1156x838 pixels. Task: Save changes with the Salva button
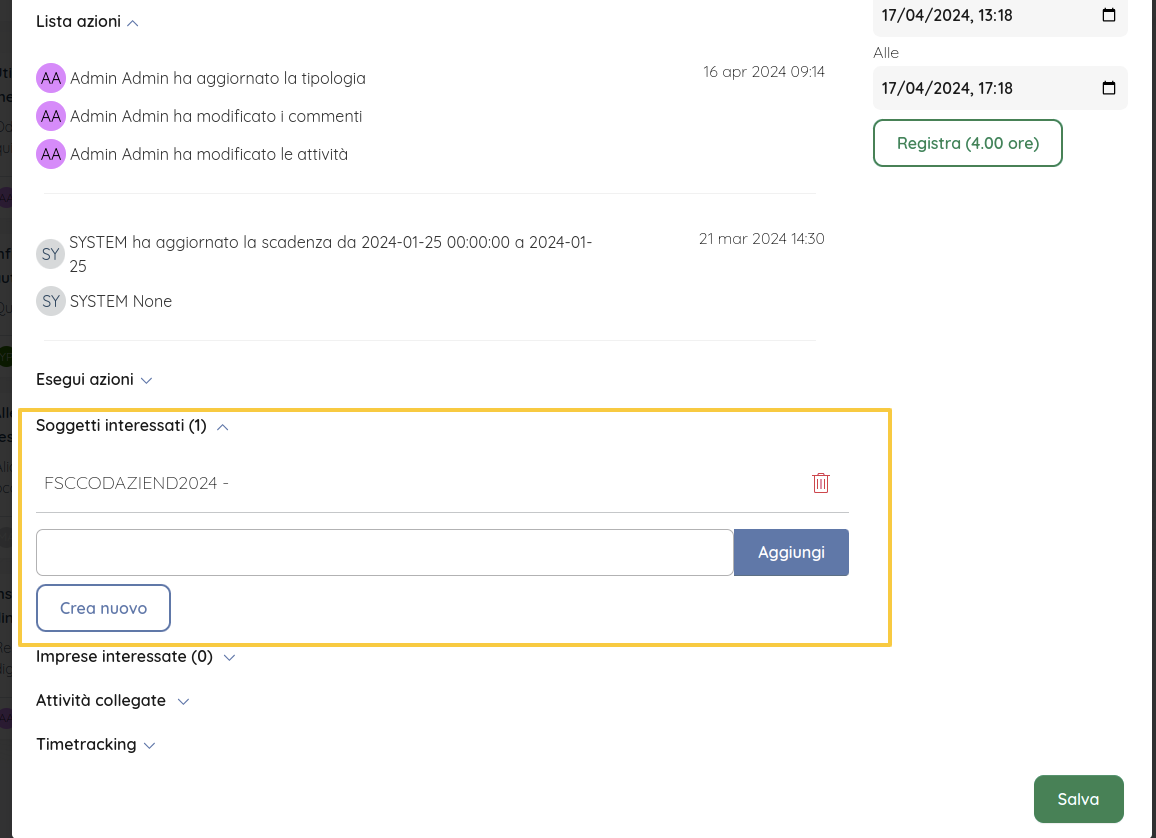tap(1078, 799)
